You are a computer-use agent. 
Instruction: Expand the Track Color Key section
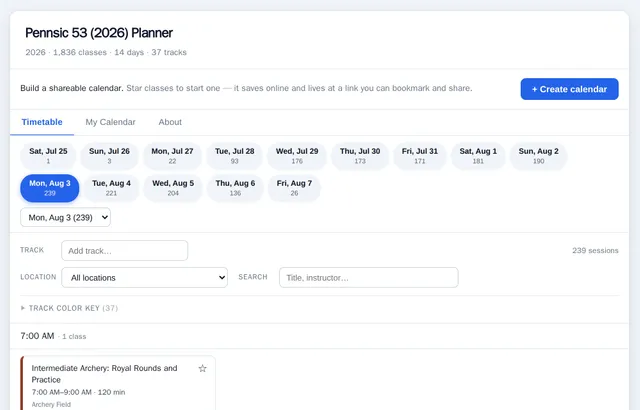pyautogui.click(x=69, y=308)
